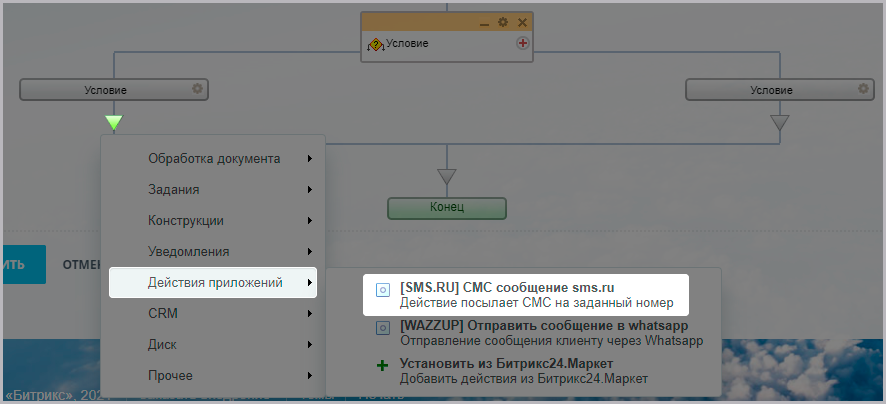The image size is (886, 404).
Task: Click the green Конец block
Action: click(x=447, y=208)
